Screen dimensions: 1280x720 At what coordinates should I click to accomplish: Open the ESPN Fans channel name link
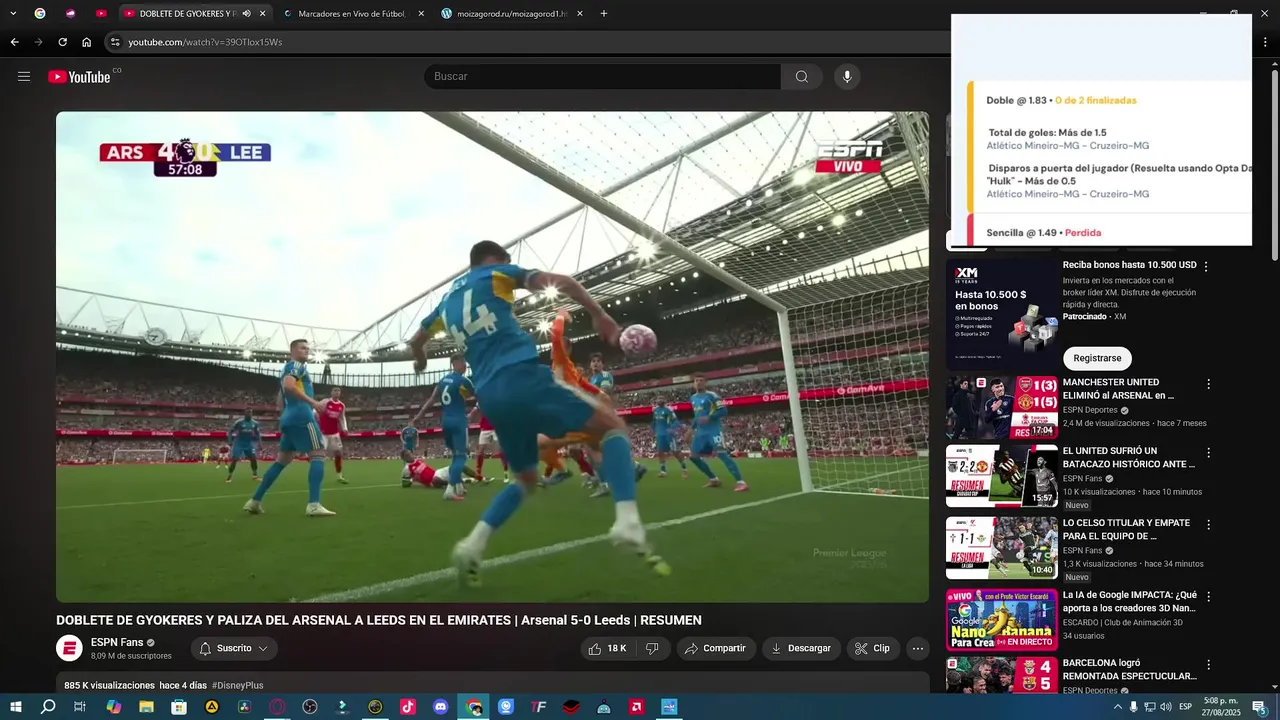[x=117, y=643]
